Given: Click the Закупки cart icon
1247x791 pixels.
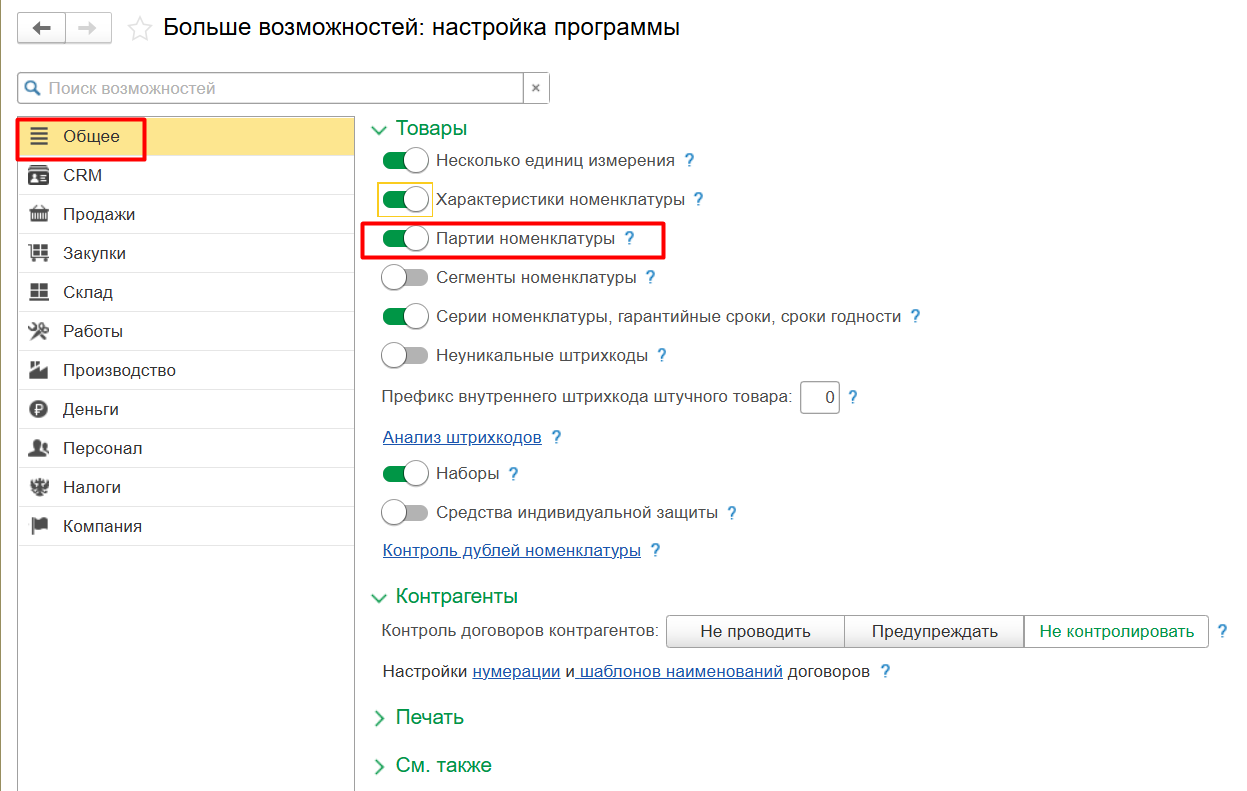Looking at the screenshot, I should pos(39,253).
